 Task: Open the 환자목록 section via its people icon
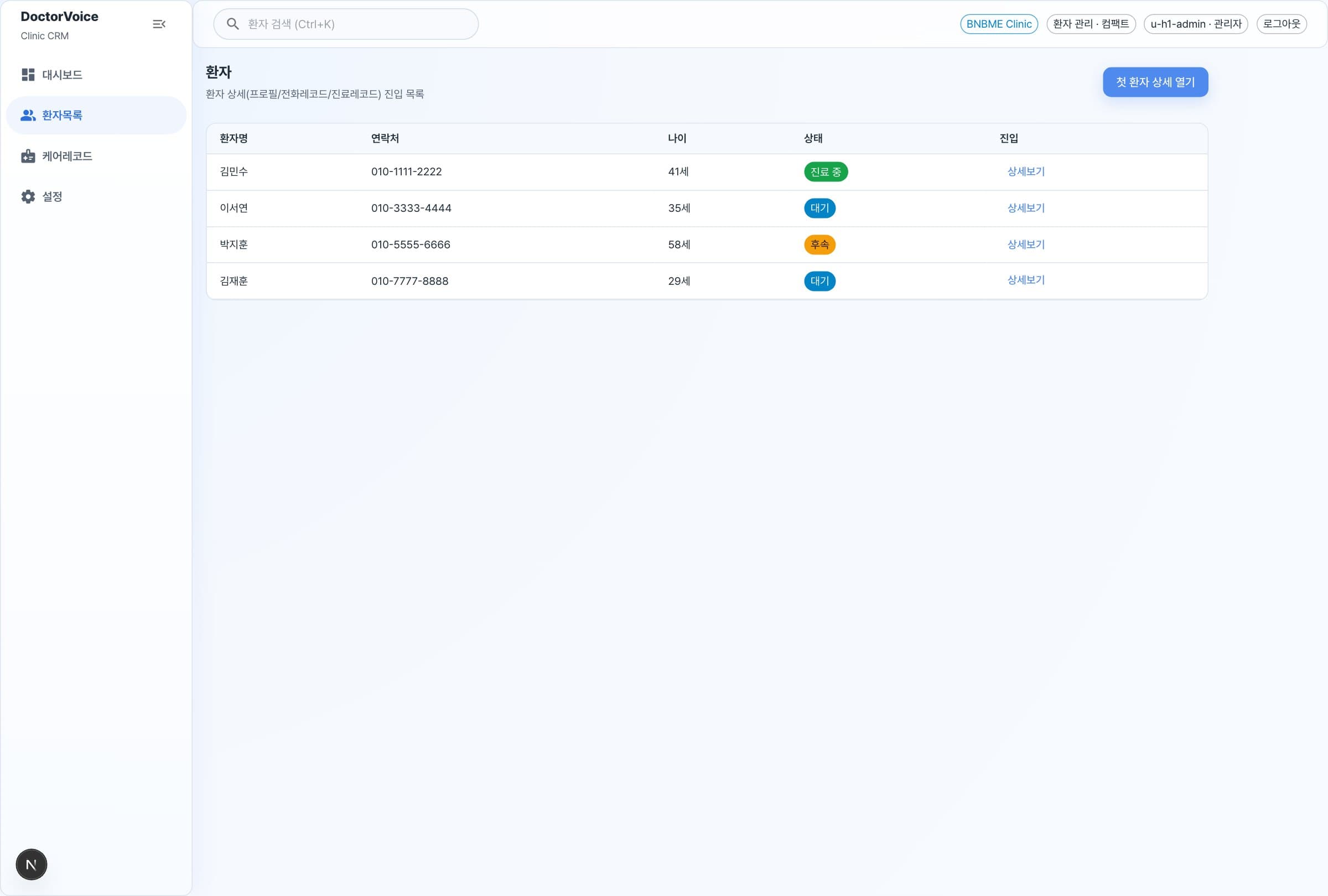click(28, 115)
